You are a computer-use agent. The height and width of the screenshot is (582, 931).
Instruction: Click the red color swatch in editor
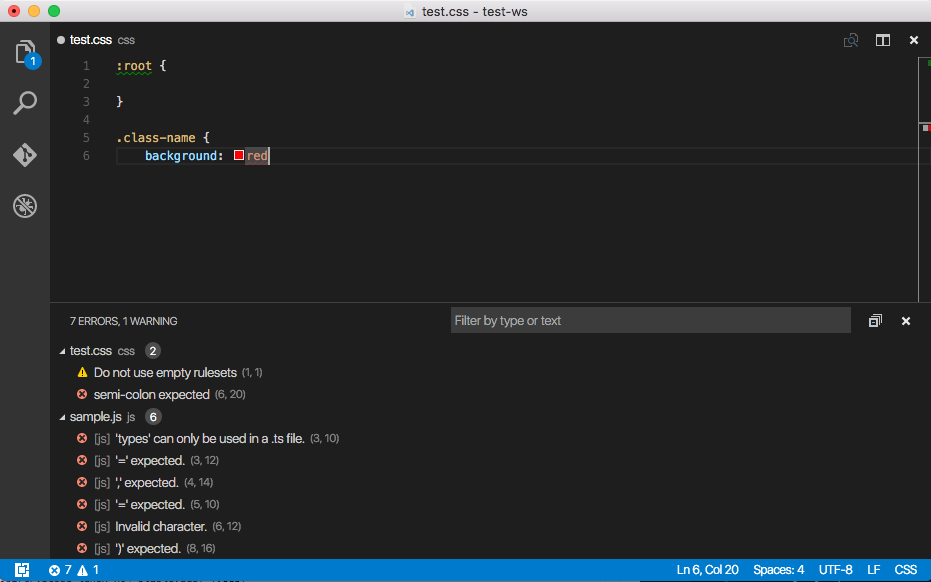coord(239,156)
